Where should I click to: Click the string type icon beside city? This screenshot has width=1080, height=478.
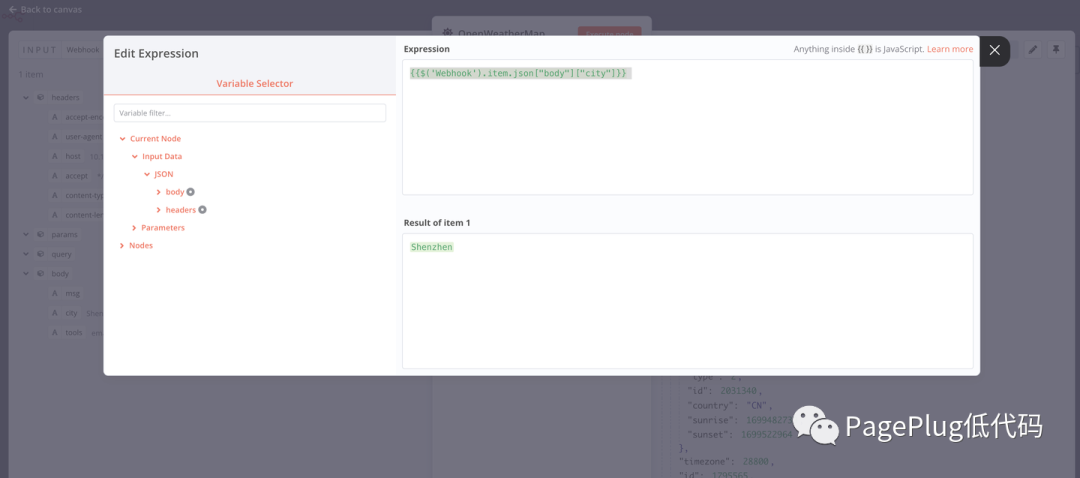click(55, 313)
